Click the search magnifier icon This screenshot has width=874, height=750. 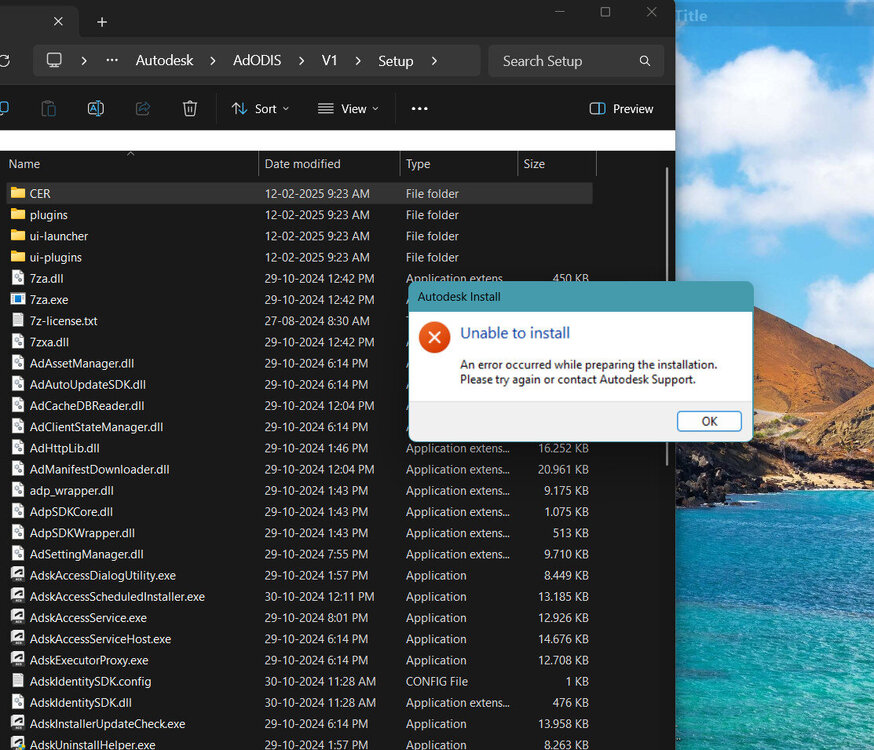coord(645,61)
